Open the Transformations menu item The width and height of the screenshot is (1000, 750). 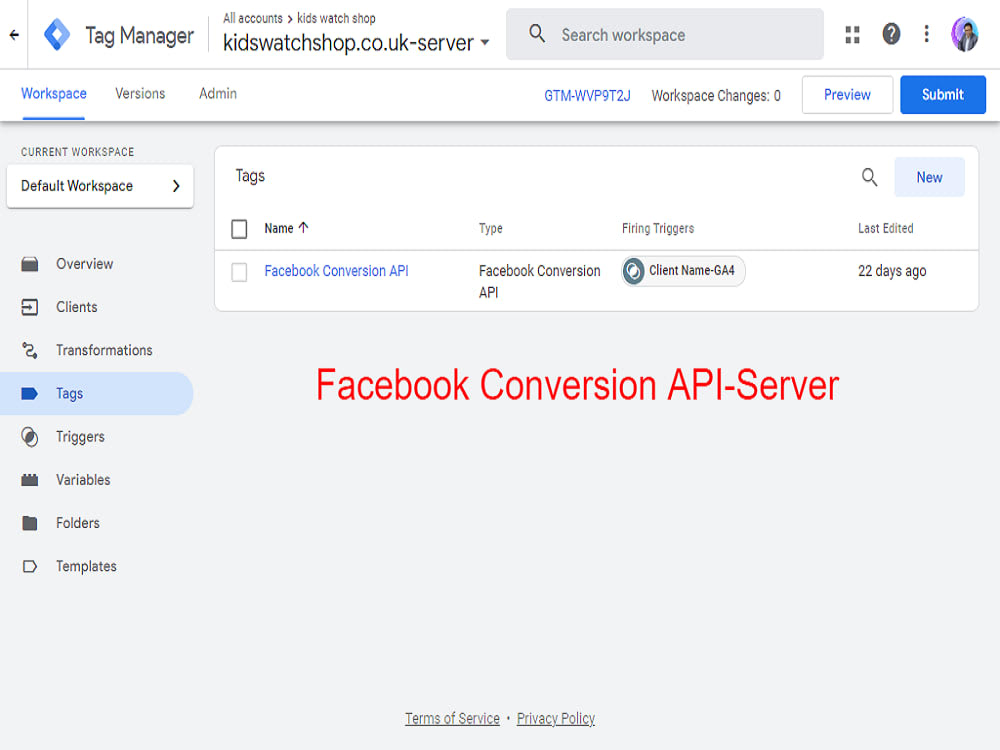(104, 350)
